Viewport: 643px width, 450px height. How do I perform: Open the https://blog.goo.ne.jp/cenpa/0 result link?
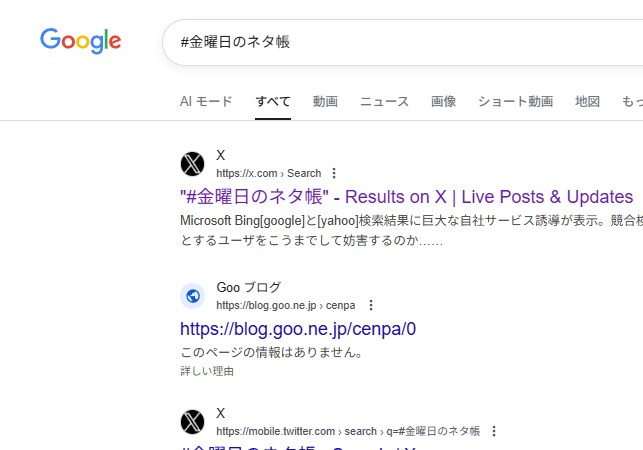click(x=298, y=328)
